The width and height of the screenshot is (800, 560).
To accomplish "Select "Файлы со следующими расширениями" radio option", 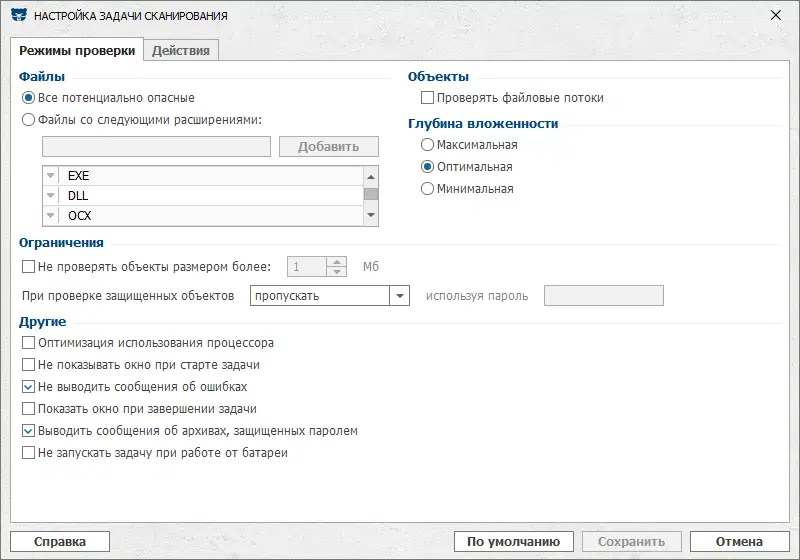I will pyautogui.click(x=28, y=120).
